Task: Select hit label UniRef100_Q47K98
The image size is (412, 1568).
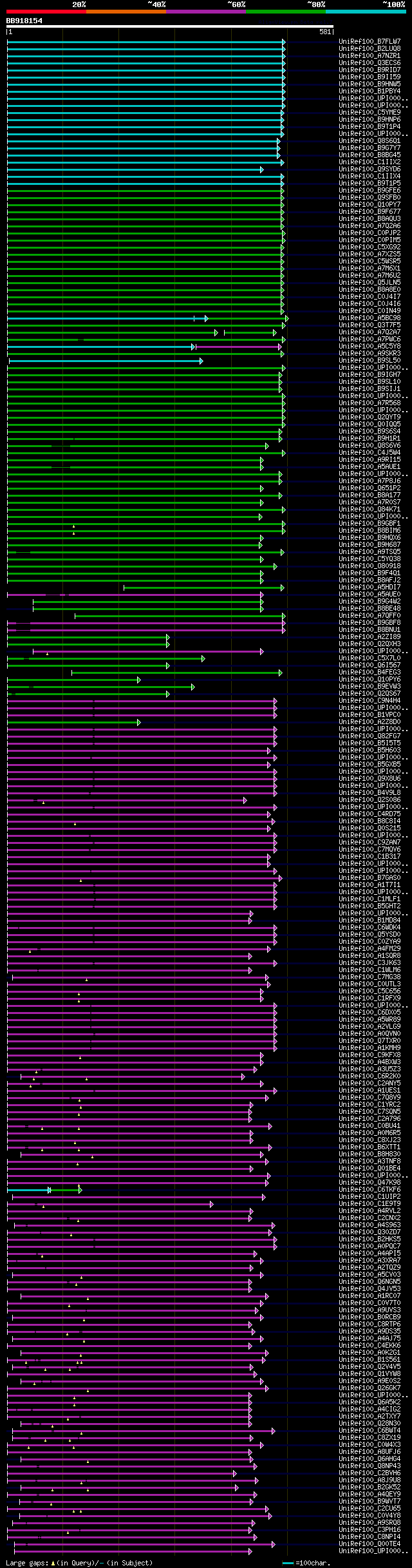Action: (370, 1182)
